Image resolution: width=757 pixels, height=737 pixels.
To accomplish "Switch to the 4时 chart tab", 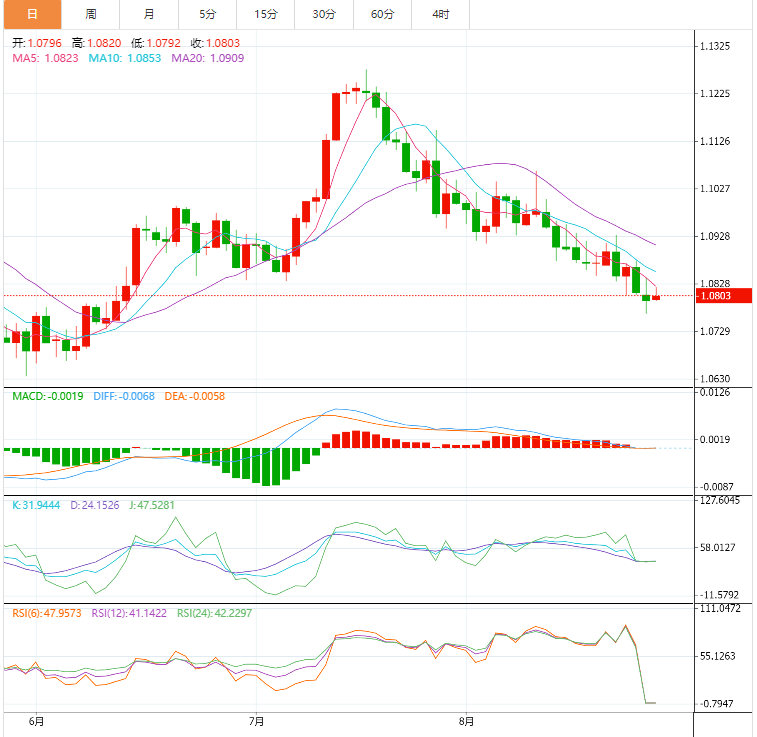I will tap(440, 14).
